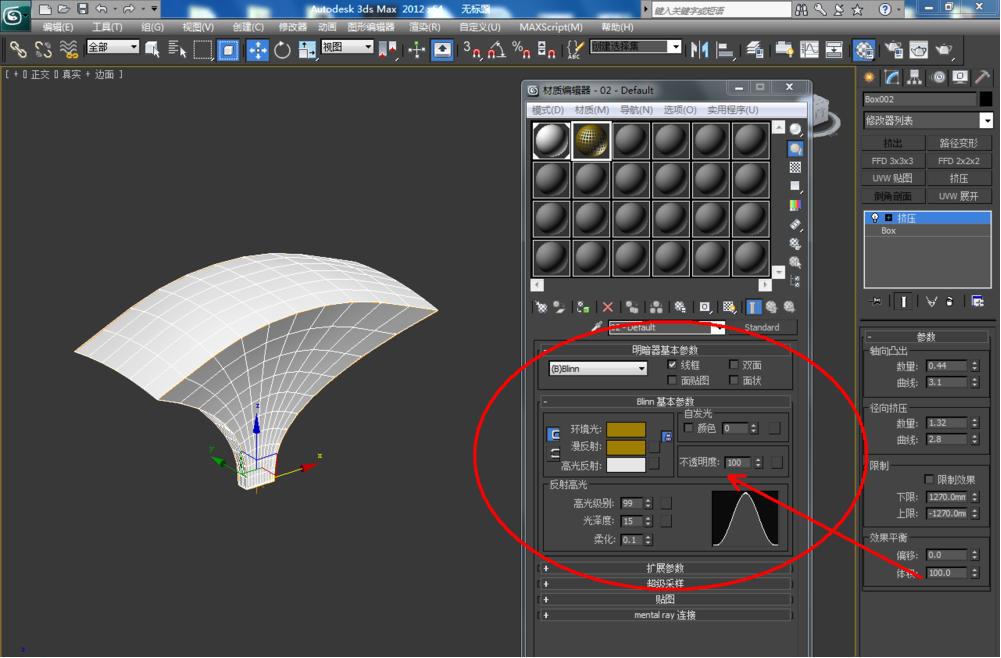The height and width of the screenshot is (658, 1001).
Task: Click Assign Material to Selection icon
Action: (x=580, y=307)
